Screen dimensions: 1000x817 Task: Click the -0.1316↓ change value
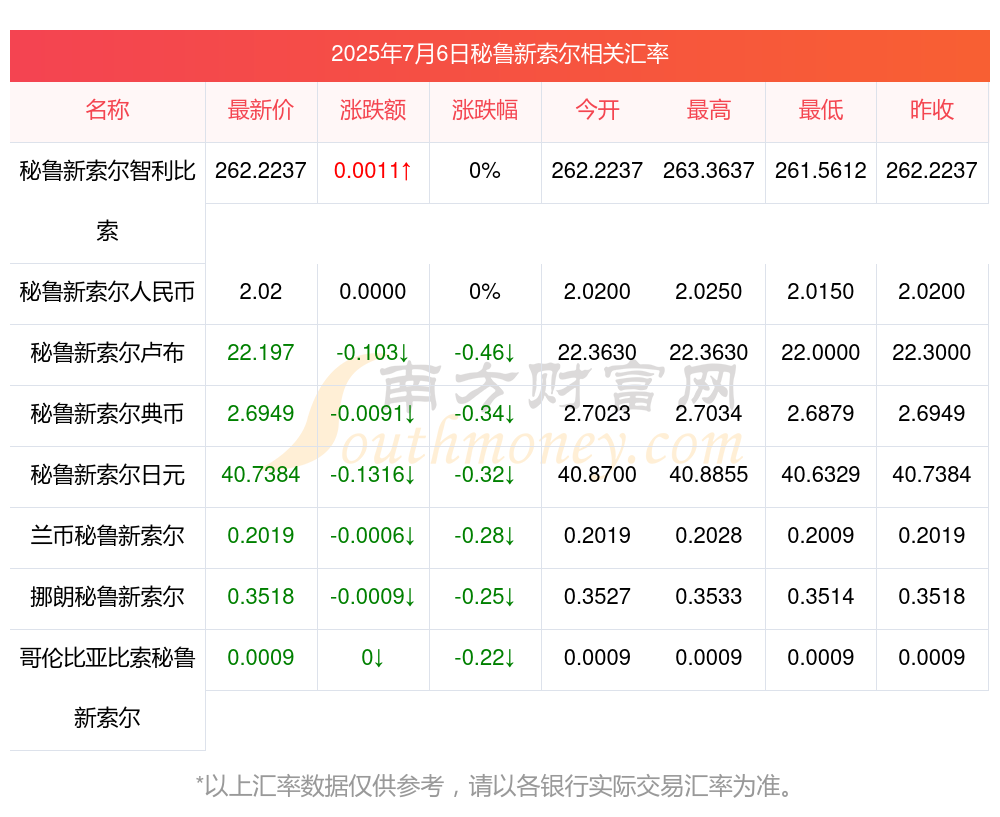coord(373,475)
